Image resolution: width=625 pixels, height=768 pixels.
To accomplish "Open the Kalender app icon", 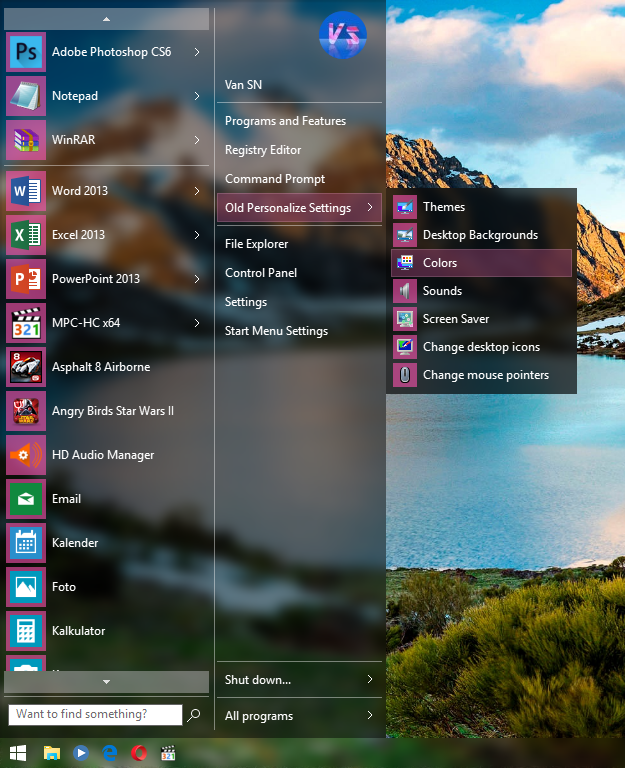I will (26, 543).
